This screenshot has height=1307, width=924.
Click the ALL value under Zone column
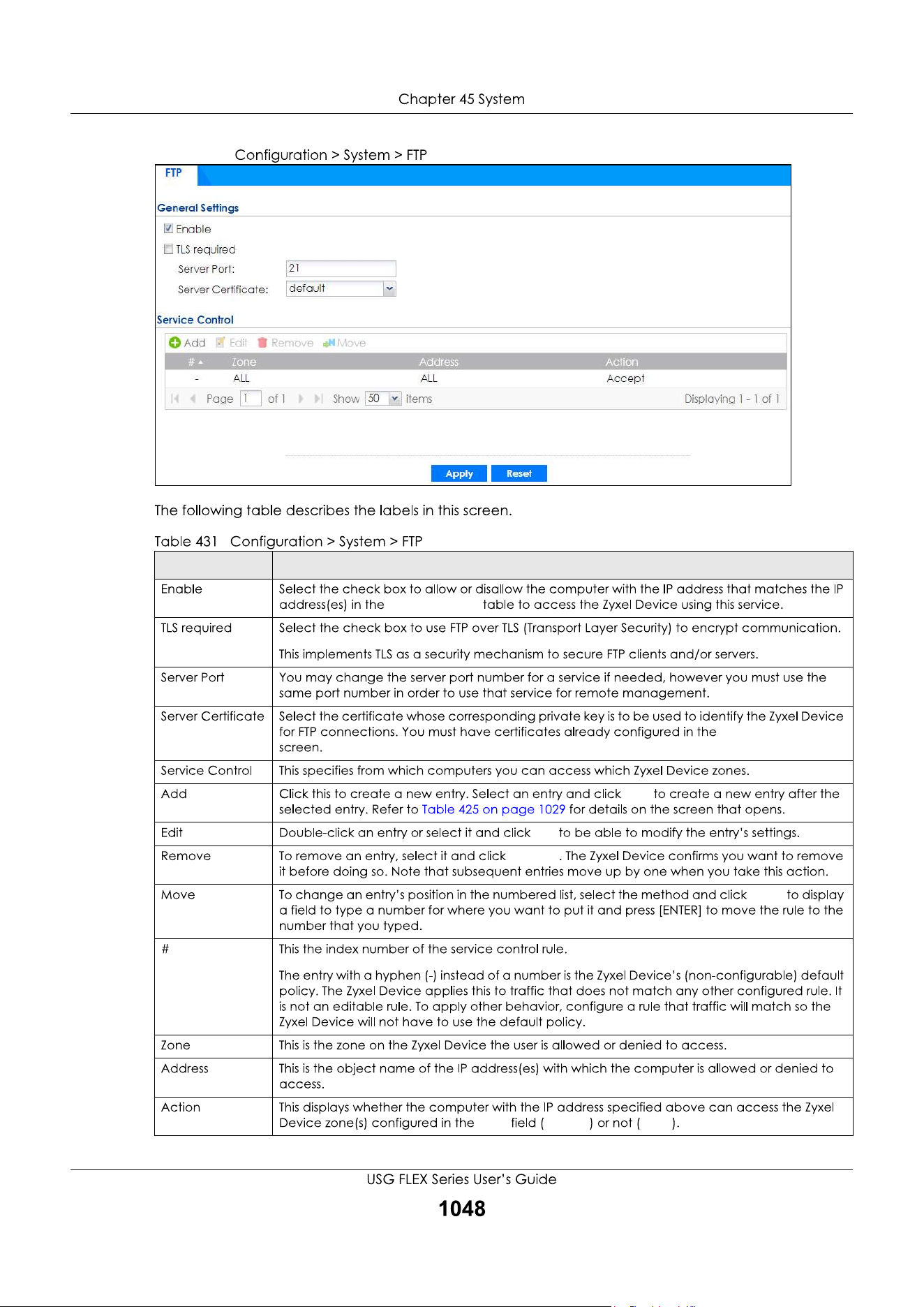(241, 378)
